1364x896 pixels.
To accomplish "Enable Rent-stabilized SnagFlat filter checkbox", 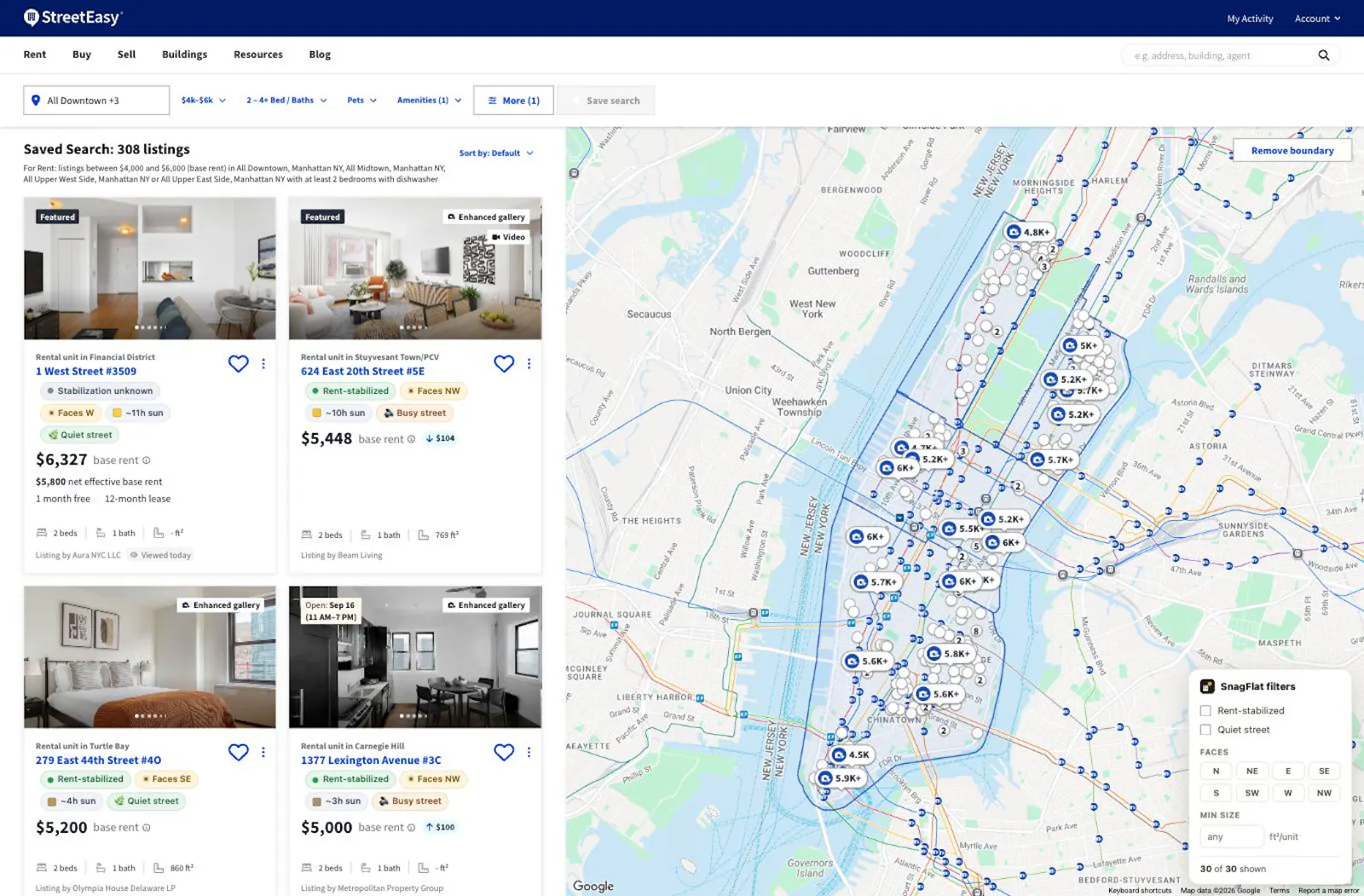I will pyautogui.click(x=1205, y=711).
